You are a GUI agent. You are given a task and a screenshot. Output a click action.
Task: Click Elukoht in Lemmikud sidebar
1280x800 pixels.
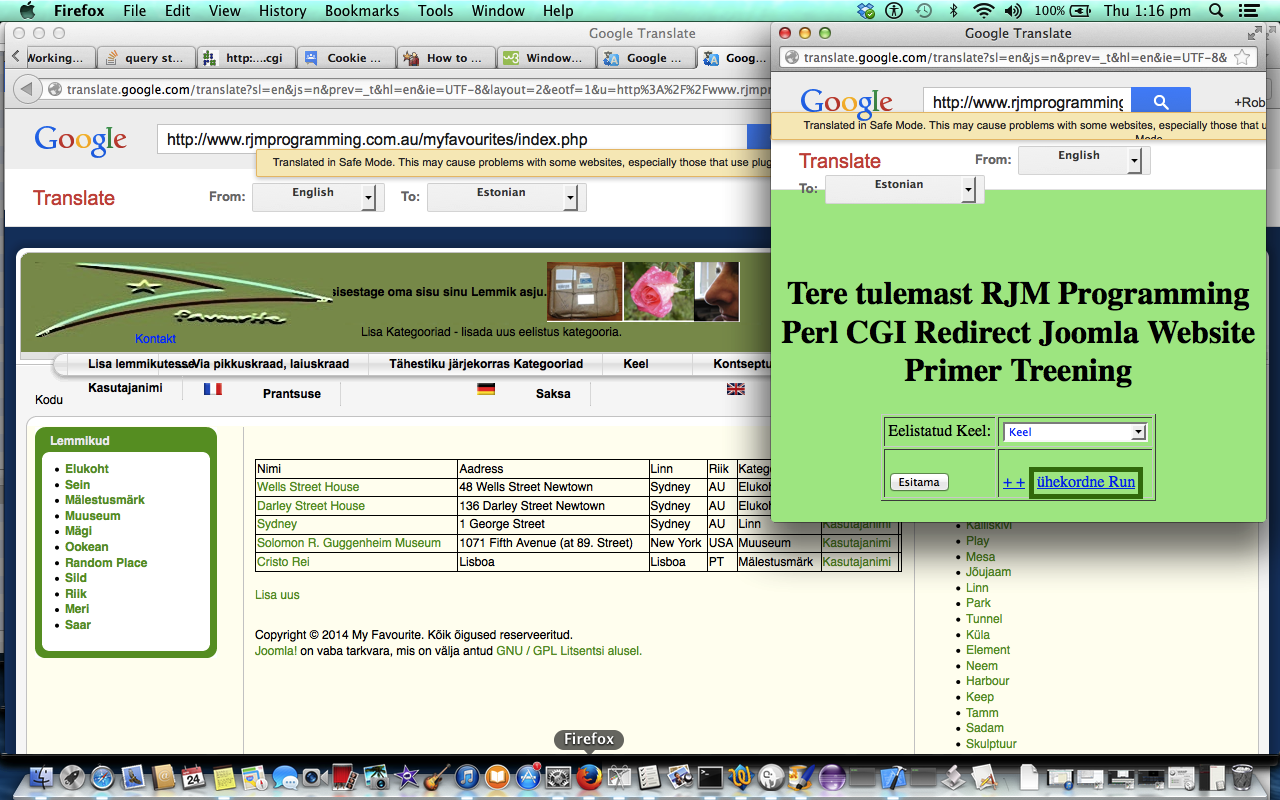click(87, 469)
